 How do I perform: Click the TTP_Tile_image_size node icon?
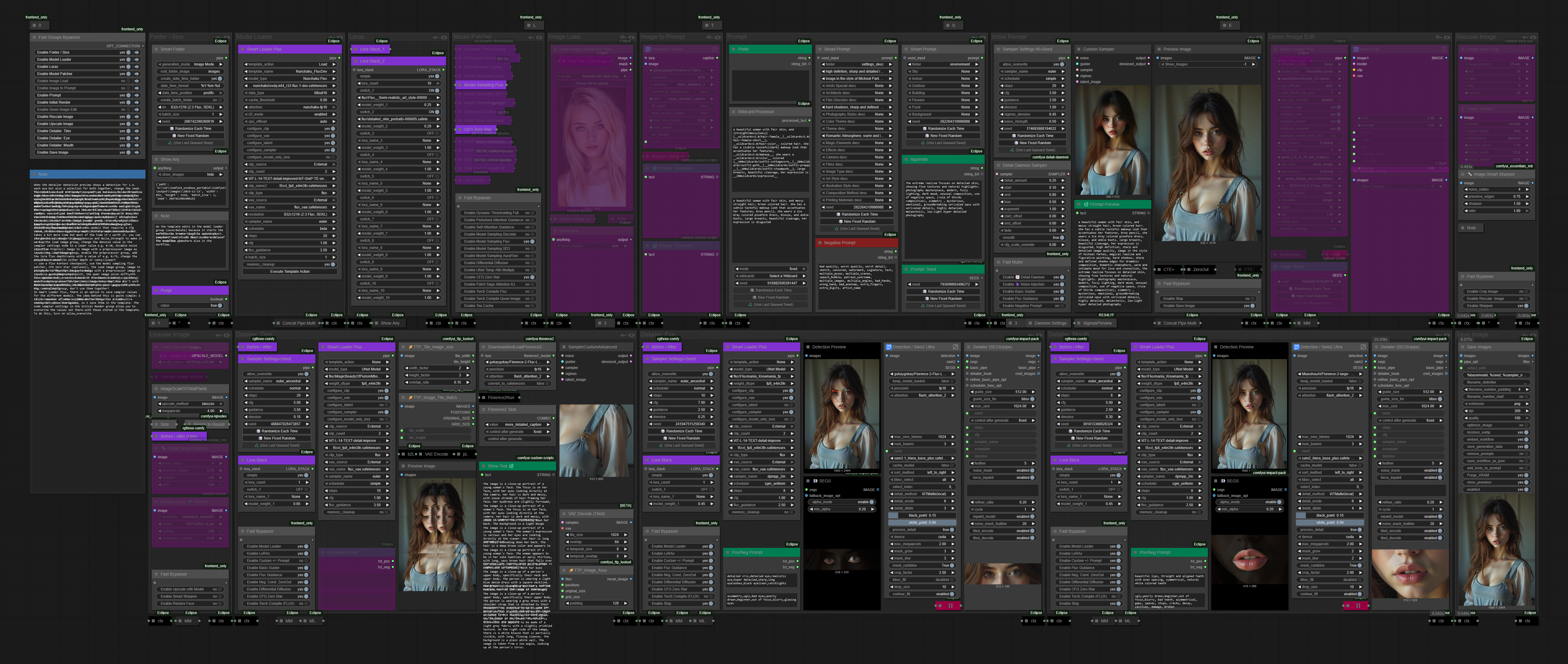pyautogui.click(x=410, y=347)
